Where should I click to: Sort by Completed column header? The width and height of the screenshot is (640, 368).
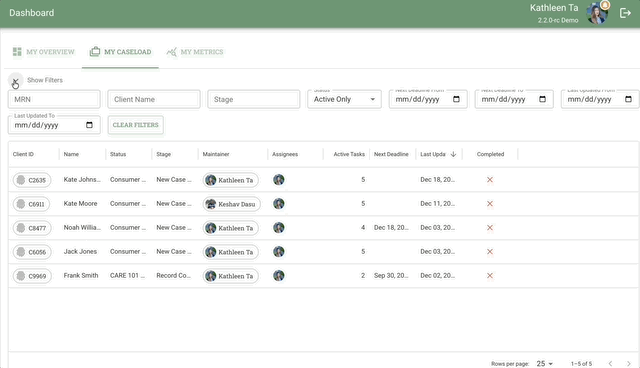click(490, 154)
